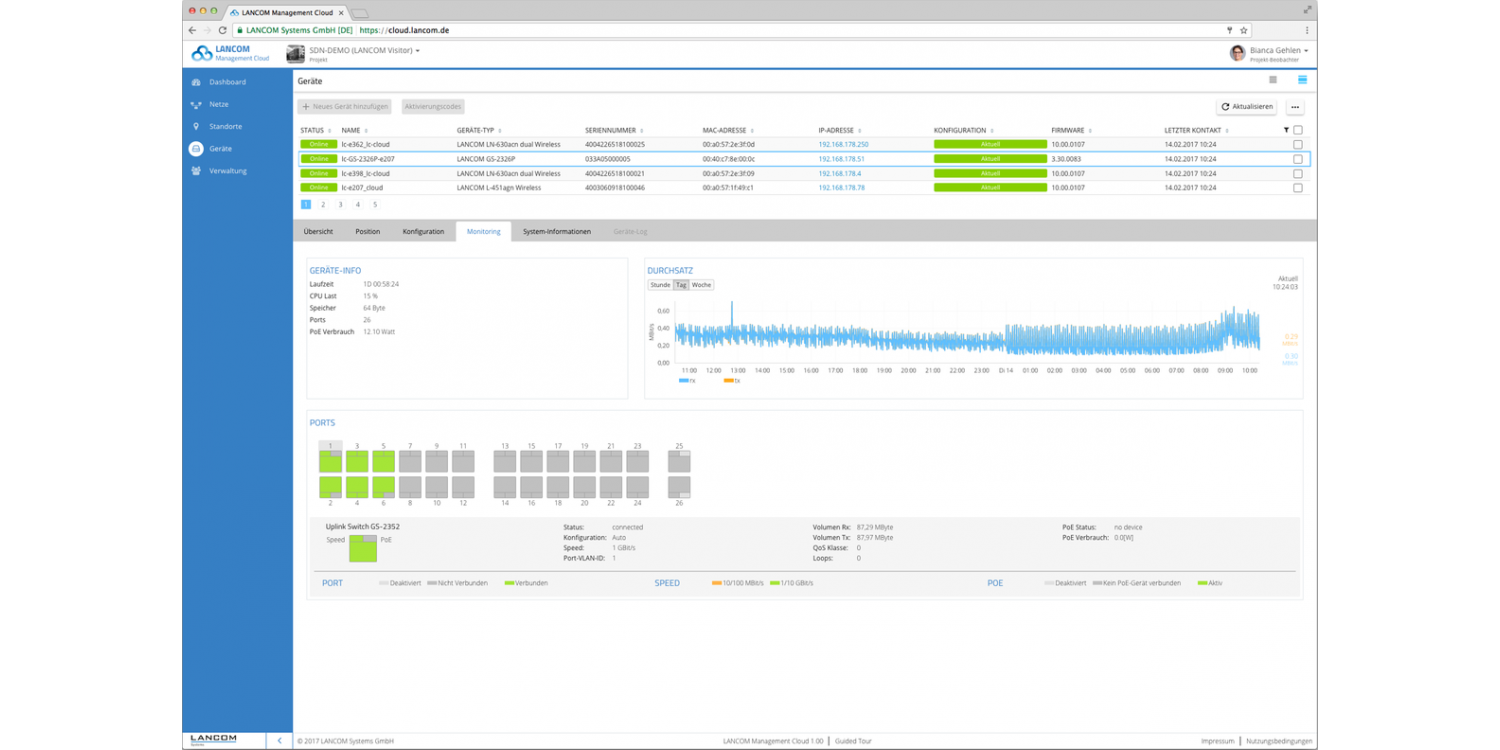Open the Dashboard icon in the sidebar

point(196,82)
